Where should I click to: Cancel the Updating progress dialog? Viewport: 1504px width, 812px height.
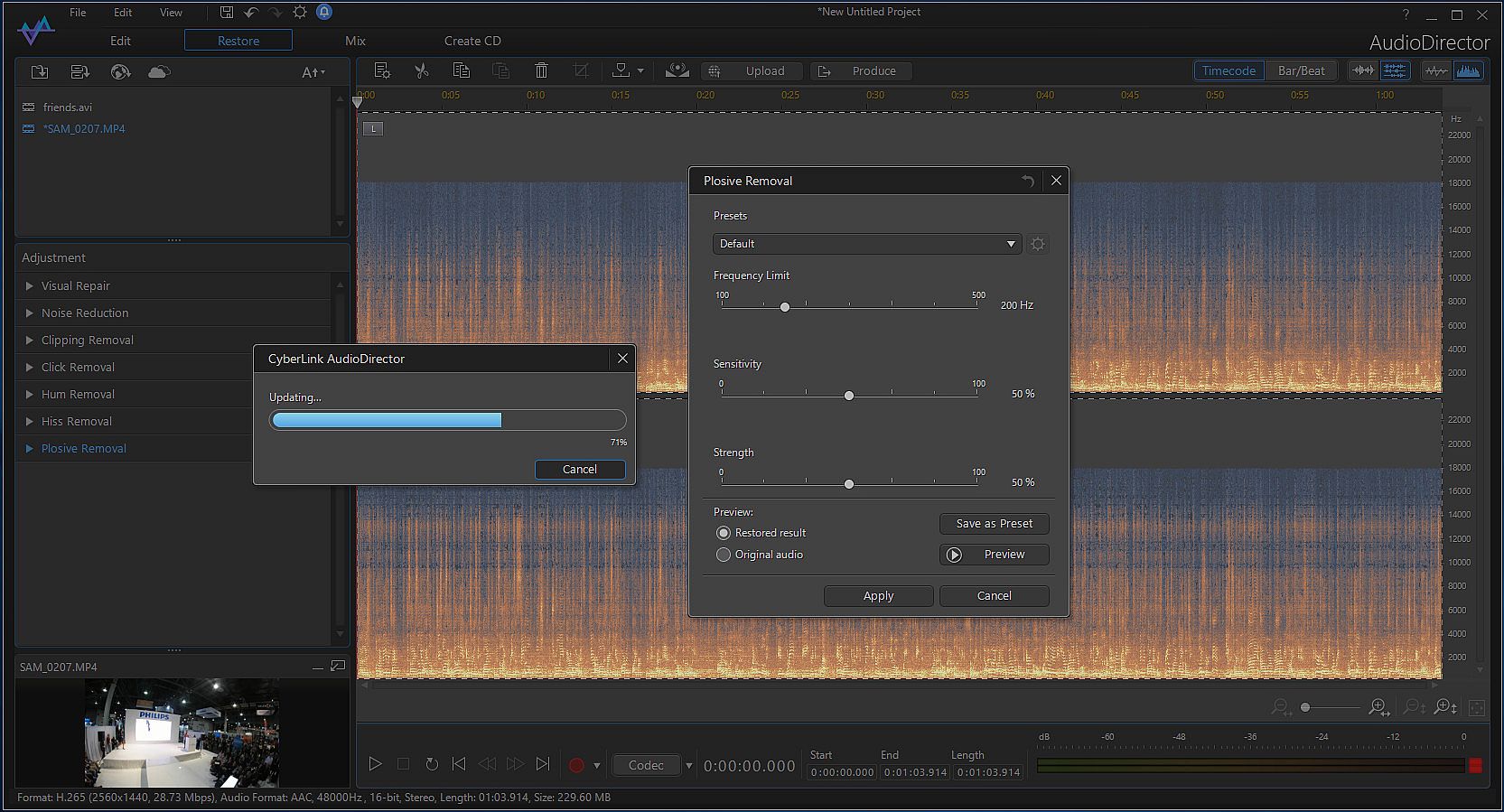tap(580, 470)
